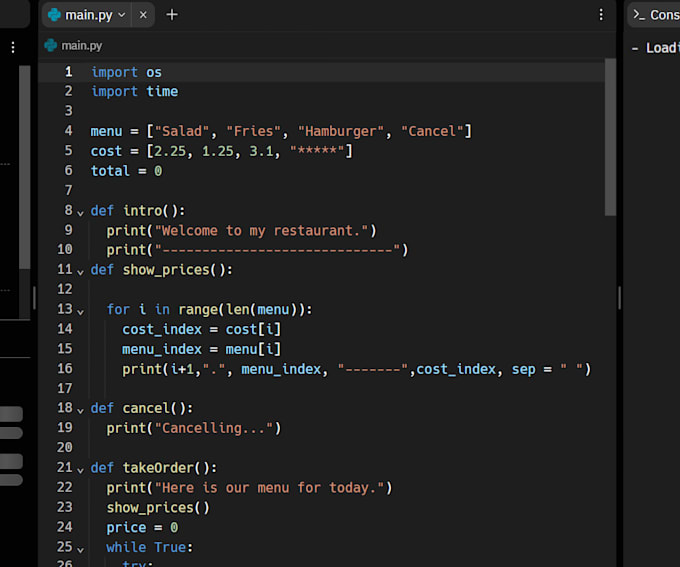Click the Python icon on main.py tab
The image size is (680, 567).
[53, 15]
